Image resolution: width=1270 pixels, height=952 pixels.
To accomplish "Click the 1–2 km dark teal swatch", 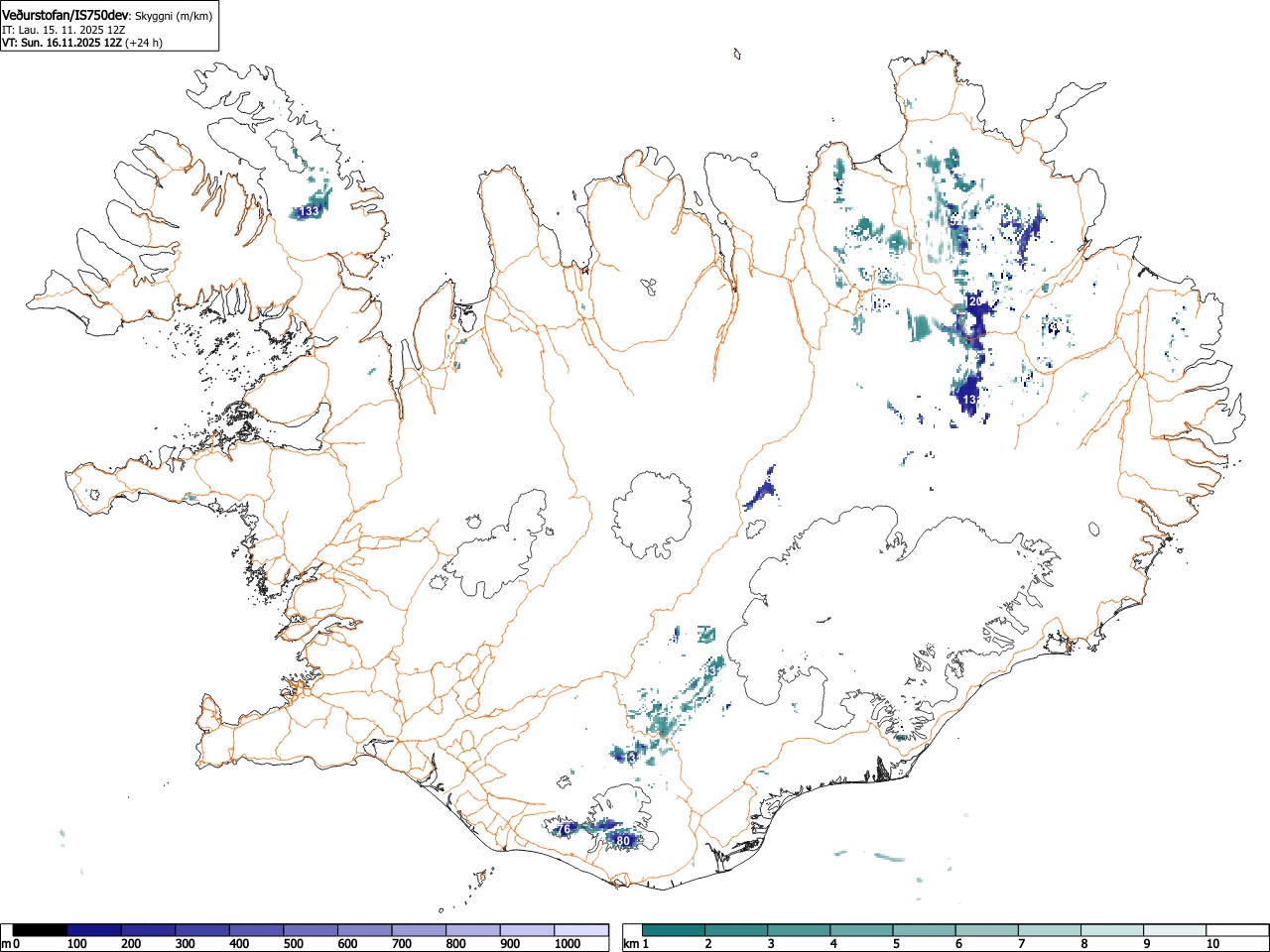I will [675, 930].
